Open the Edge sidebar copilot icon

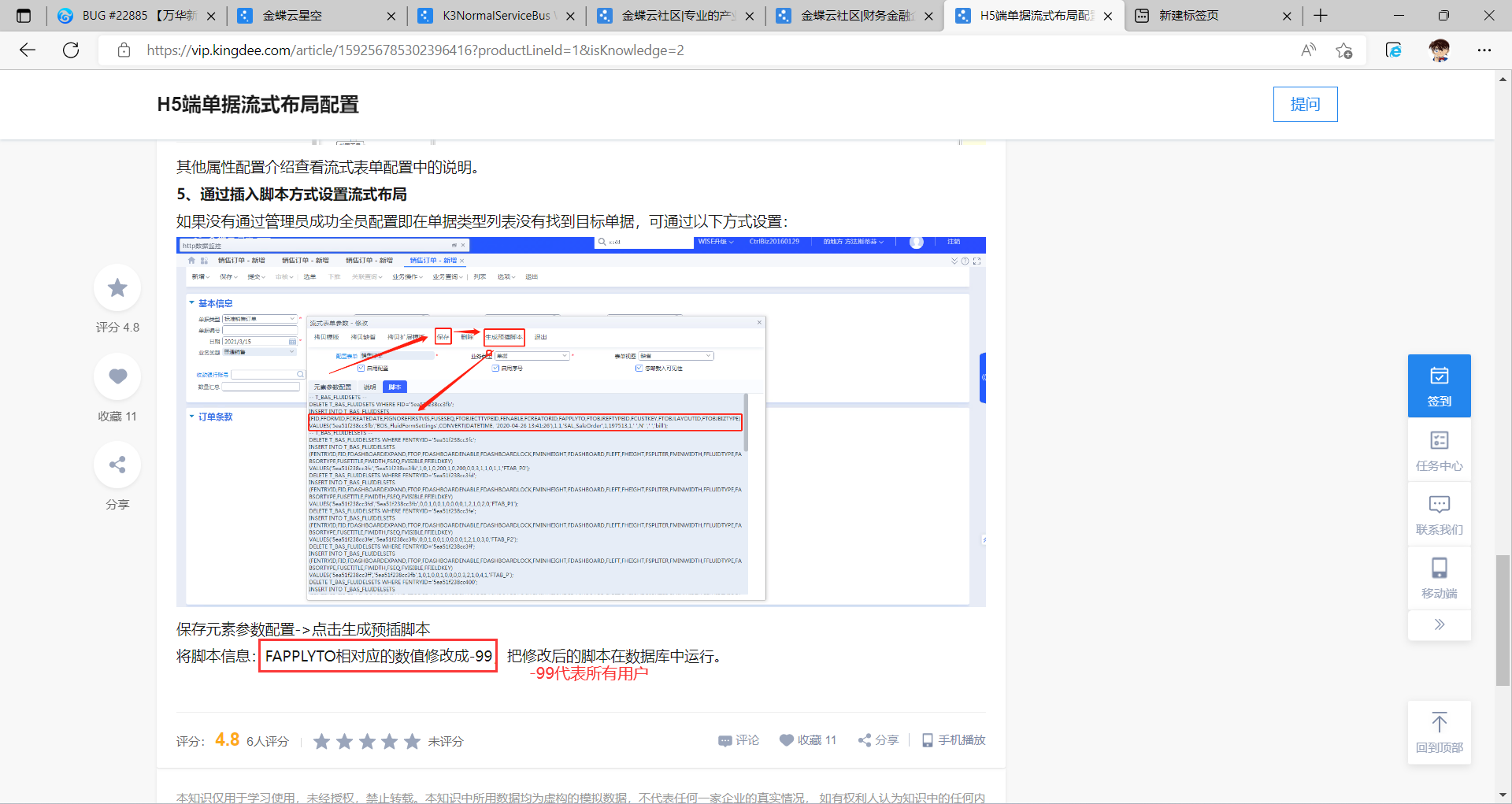tap(1393, 50)
